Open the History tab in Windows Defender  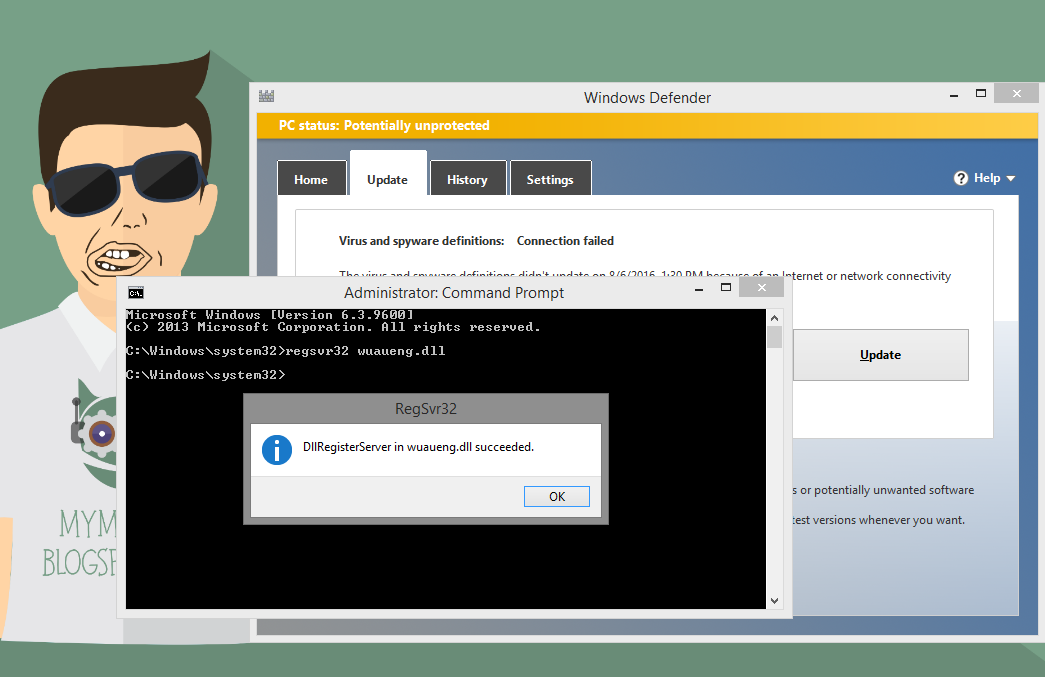point(468,178)
